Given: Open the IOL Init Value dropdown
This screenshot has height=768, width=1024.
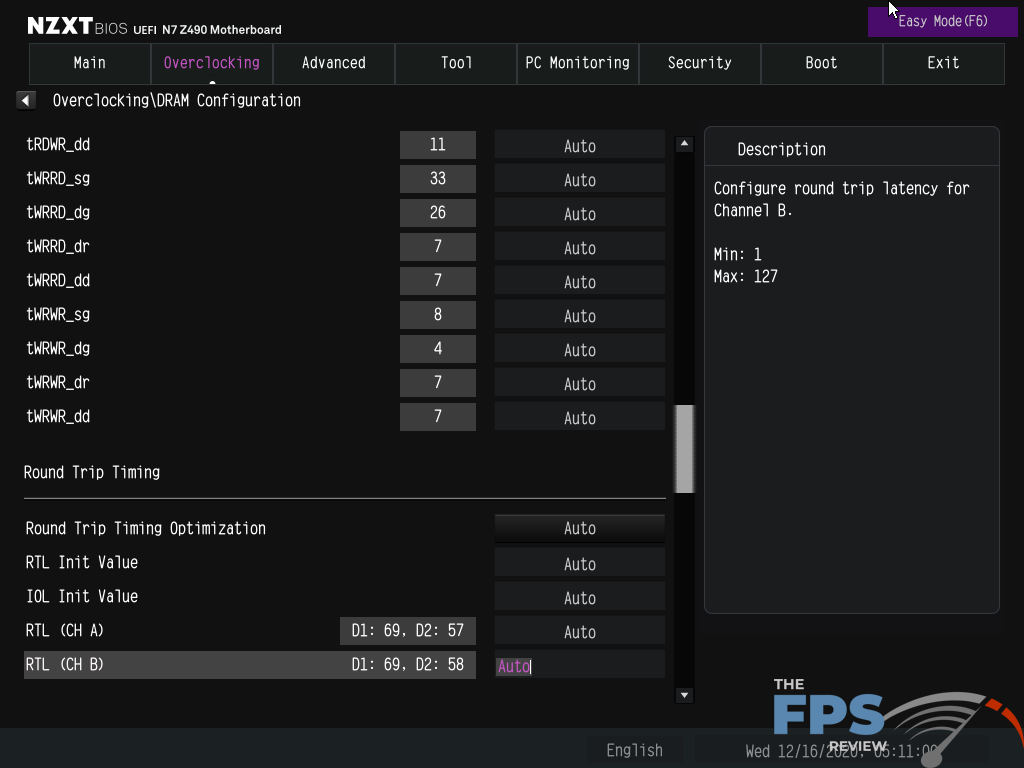Looking at the screenshot, I should click(x=579, y=598).
